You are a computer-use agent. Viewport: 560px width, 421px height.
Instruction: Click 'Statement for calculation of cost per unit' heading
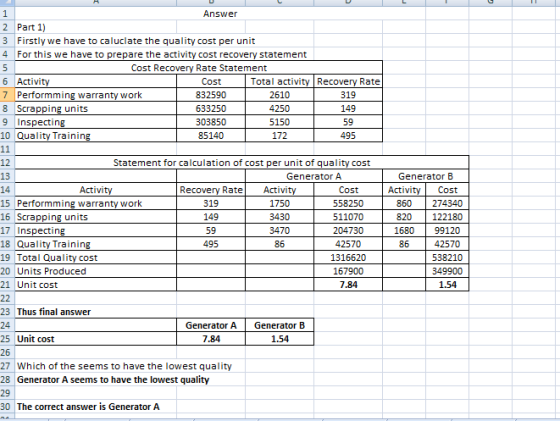click(242, 163)
